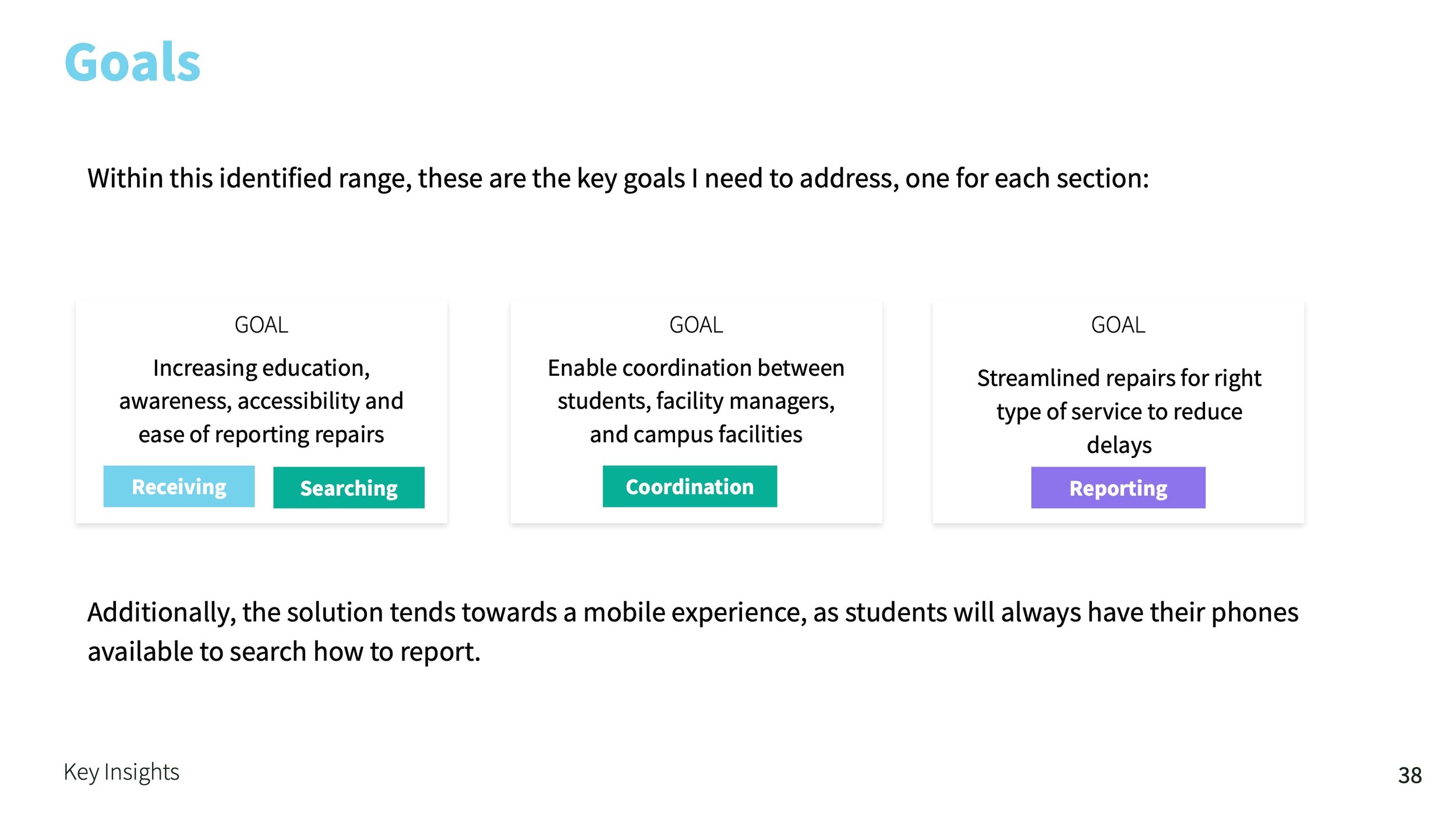This screenshot has width=1456, height=819.
Task: Click the first GOAL card heading
Action: [261, 325]
